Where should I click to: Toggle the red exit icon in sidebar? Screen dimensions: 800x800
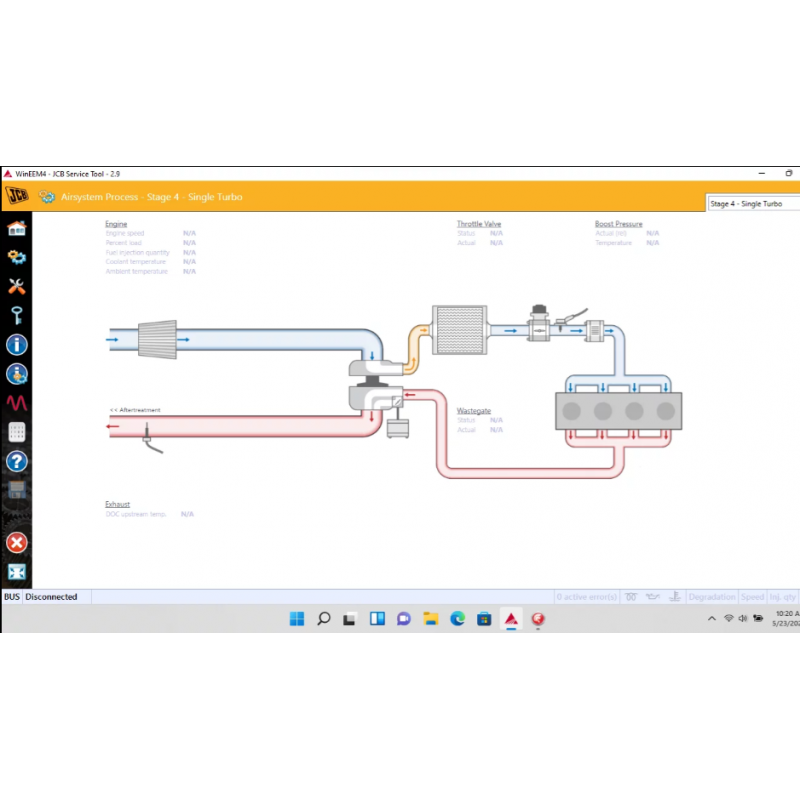point(17,542)
